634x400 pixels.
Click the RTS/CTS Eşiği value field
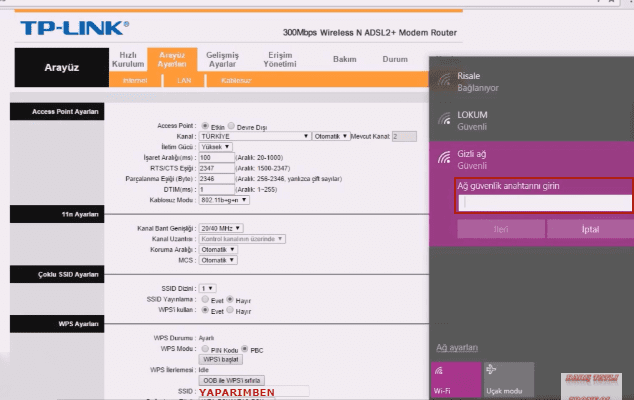click(x=216, y=168)
